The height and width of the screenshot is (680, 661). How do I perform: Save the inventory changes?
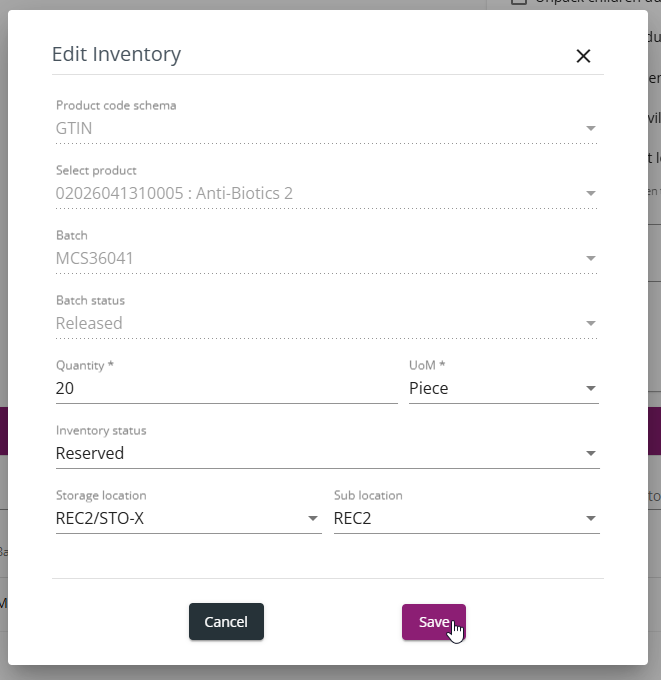tap(434, 622)
